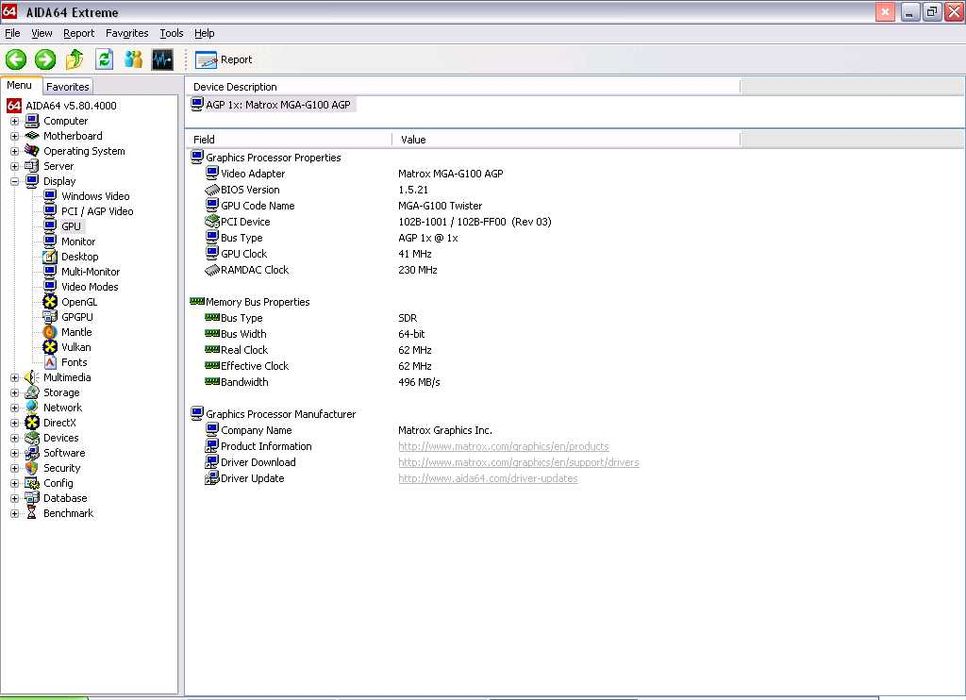Image resolution: width=966 pixels, height=700 pixels.
Task: Click the Devices category icon
Action: click(32, 438)
